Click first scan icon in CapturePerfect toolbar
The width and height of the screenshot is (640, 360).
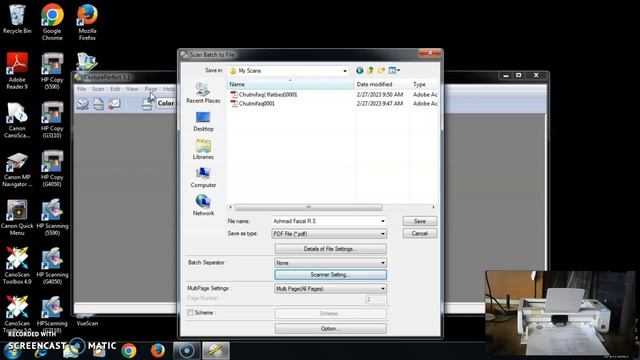coord(82,104)
